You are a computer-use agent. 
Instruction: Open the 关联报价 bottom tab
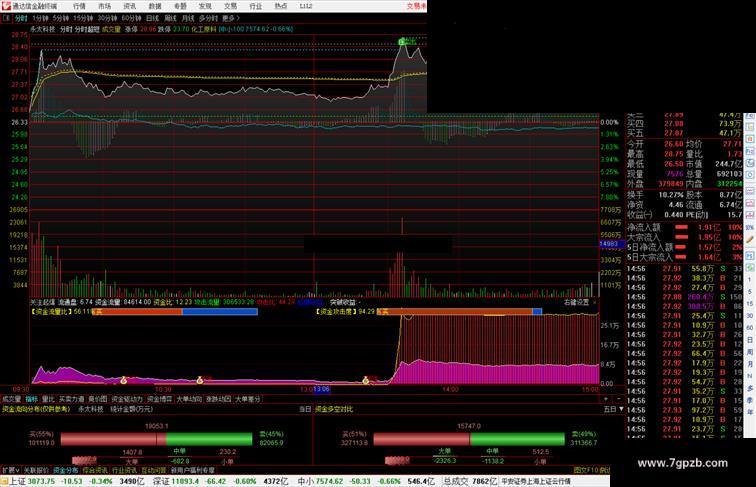point(36,470)
